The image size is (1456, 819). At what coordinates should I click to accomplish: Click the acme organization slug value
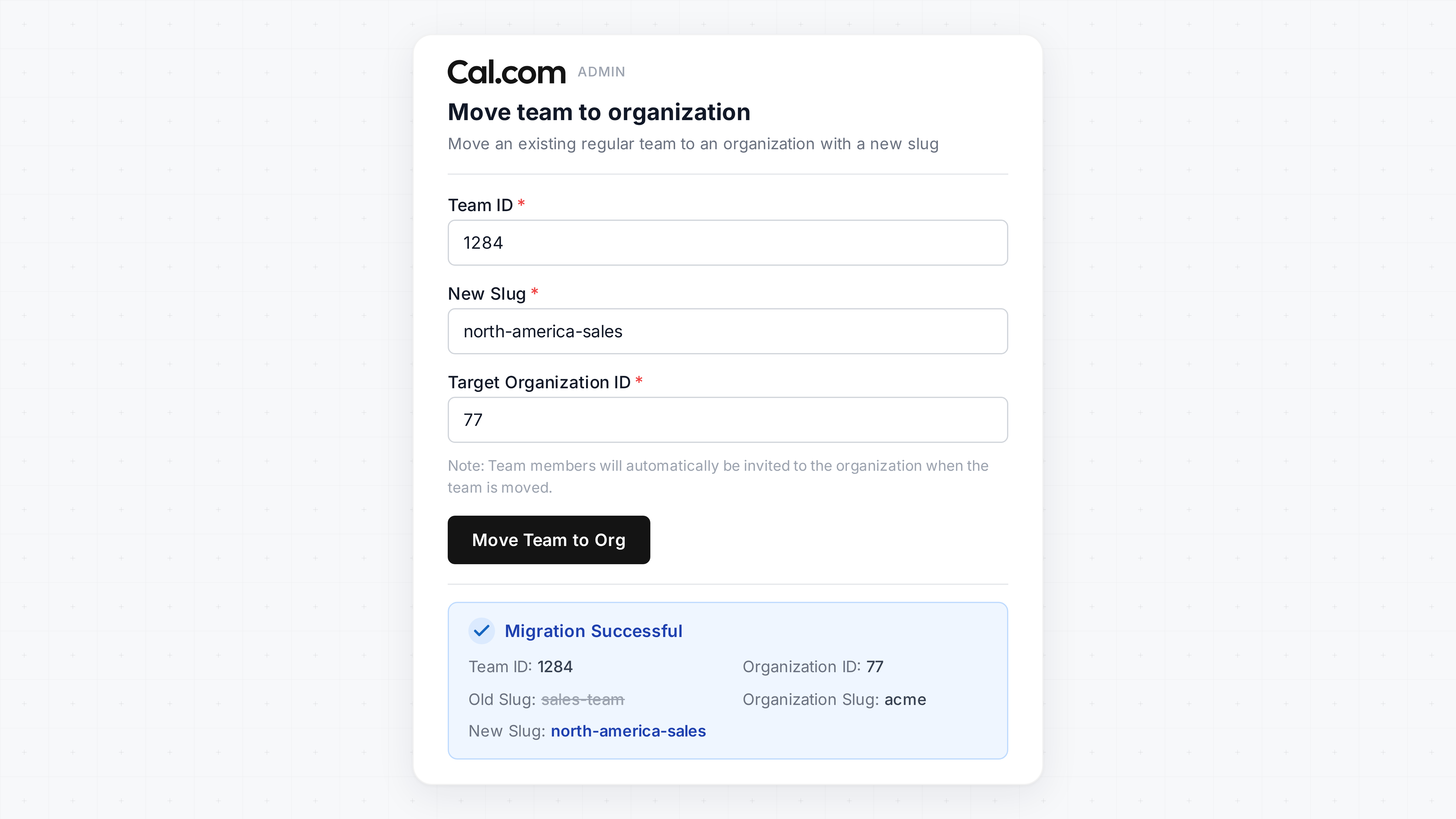[905, 700]
